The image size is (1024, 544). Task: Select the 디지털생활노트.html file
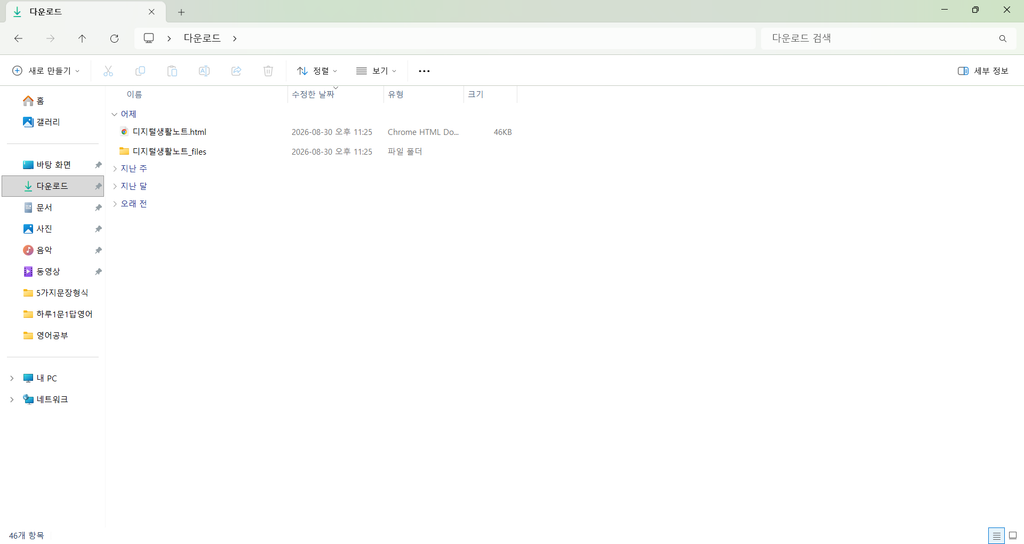[169, 132]
